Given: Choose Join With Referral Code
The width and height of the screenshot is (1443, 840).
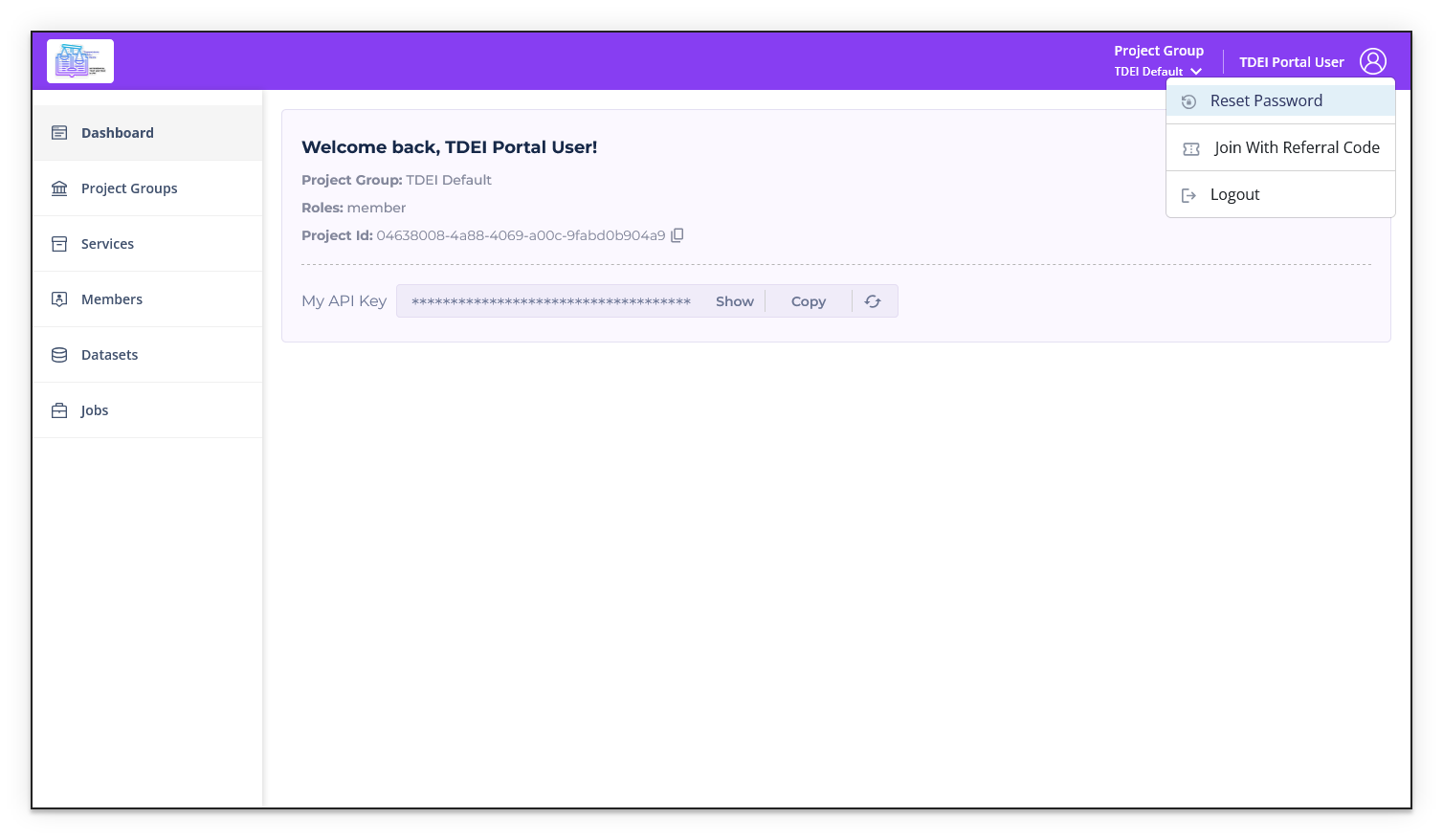Looking at the screenshot, I should point(1297,146).
